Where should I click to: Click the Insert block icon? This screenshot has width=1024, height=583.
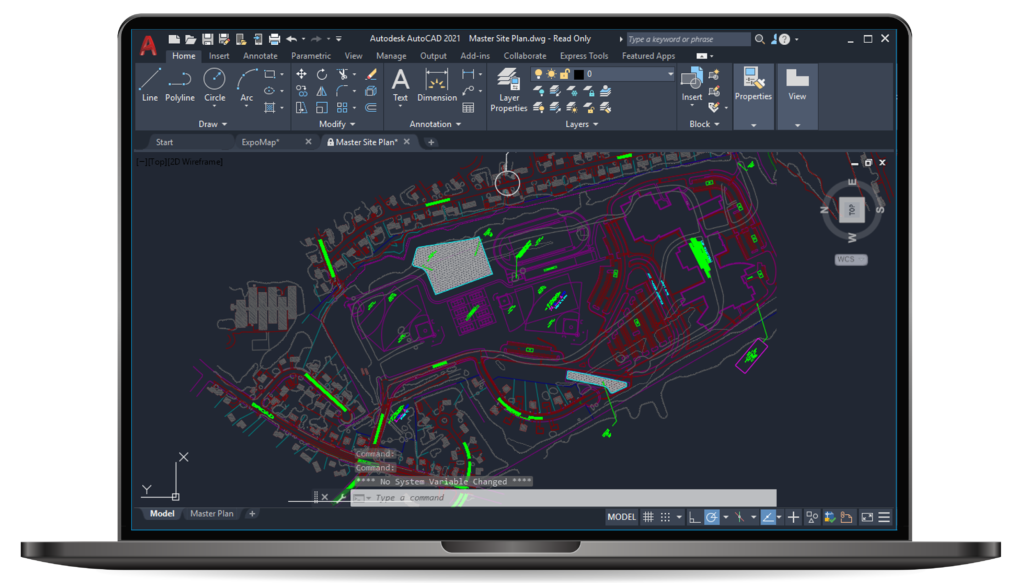[x=692, y=83]
